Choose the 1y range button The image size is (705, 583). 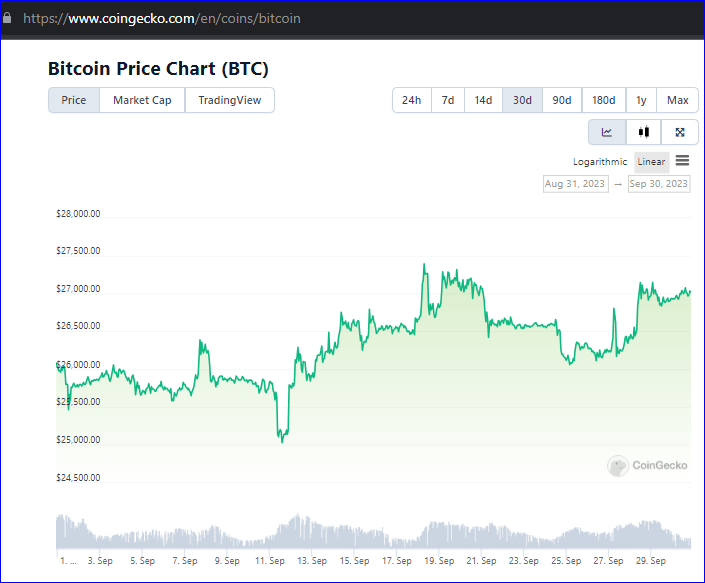[641, 100]
